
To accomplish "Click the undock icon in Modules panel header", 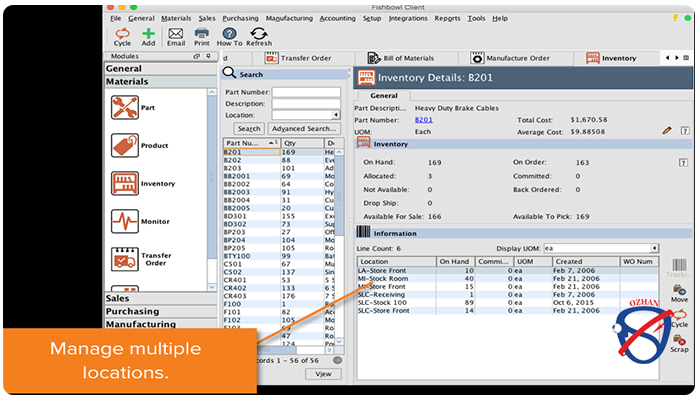I will 196,56.
